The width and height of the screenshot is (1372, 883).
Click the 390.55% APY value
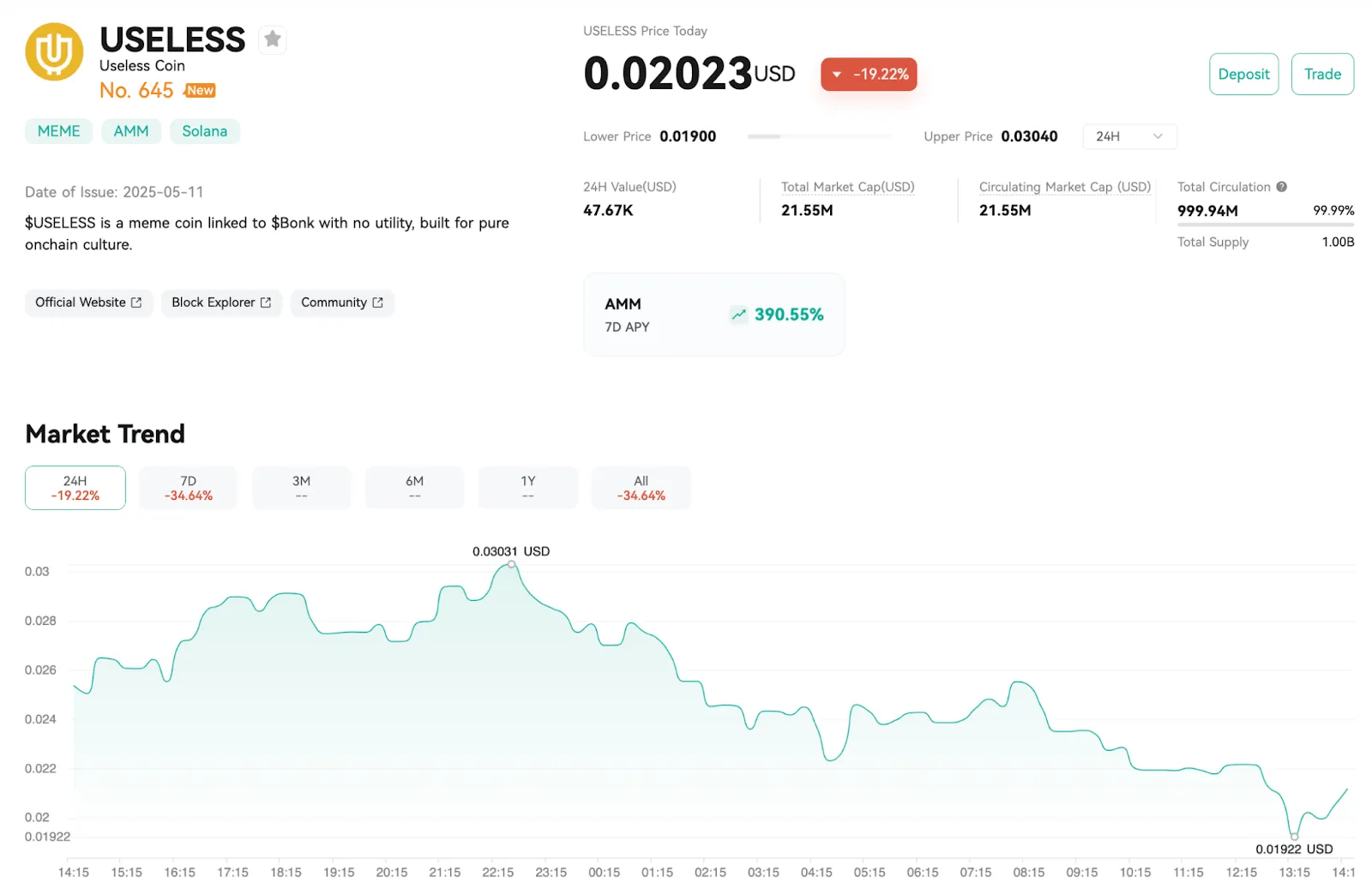click(x=789, y=315)
